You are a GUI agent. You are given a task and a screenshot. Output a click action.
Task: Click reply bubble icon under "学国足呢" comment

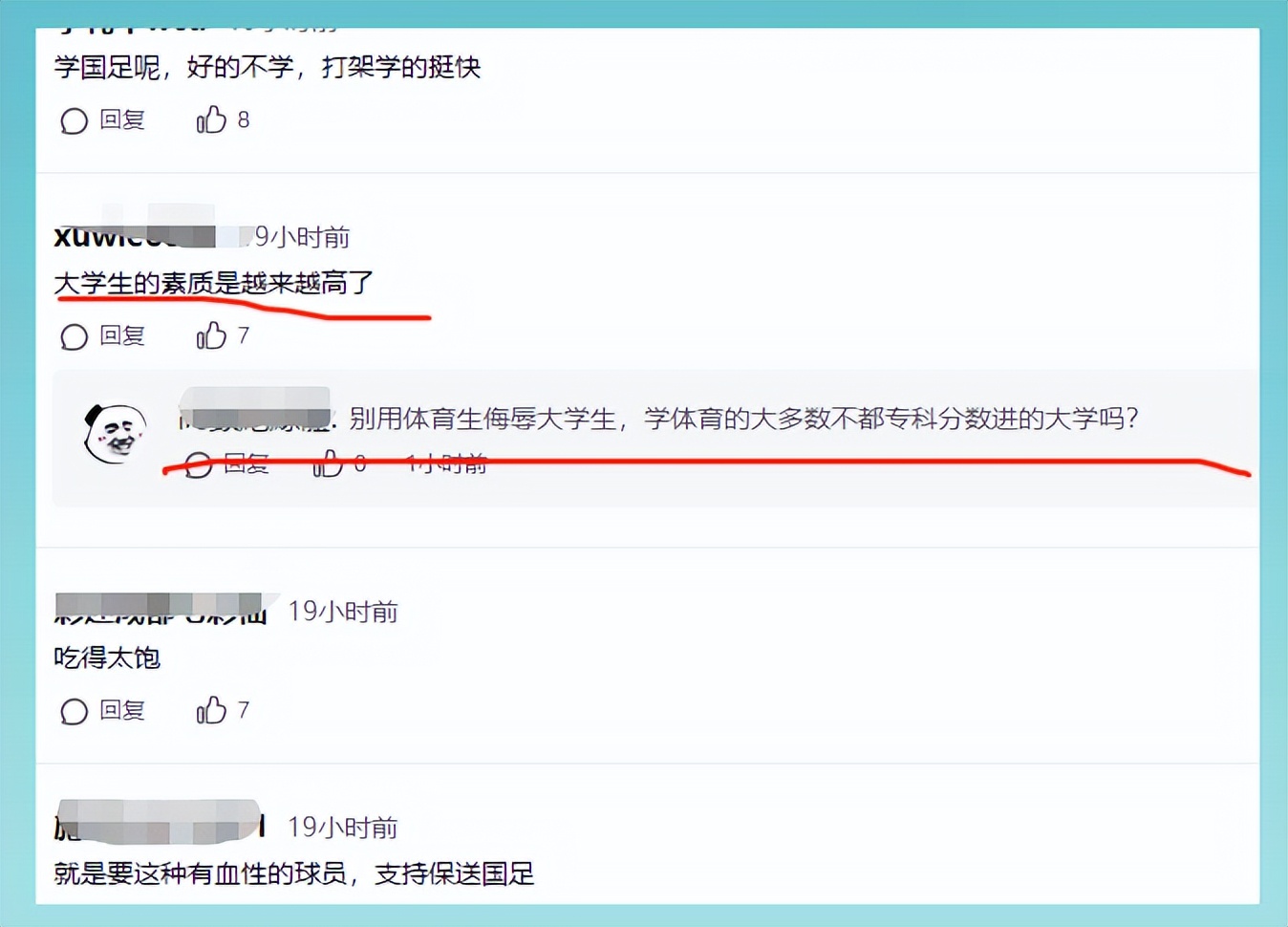(74, 120)
